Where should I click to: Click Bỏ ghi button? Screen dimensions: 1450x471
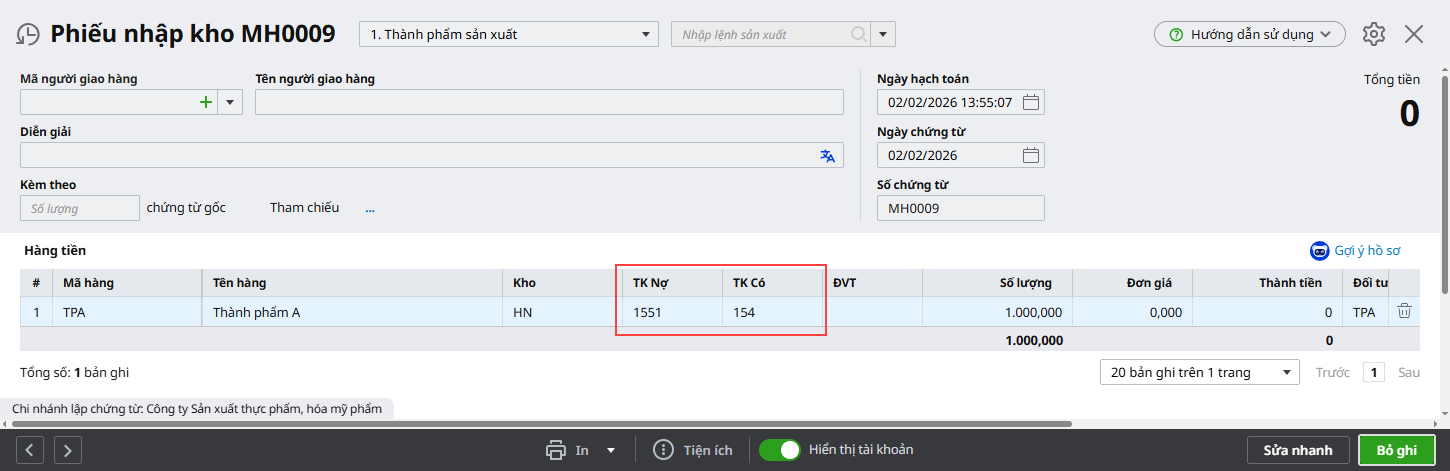tap(1396, 450)
